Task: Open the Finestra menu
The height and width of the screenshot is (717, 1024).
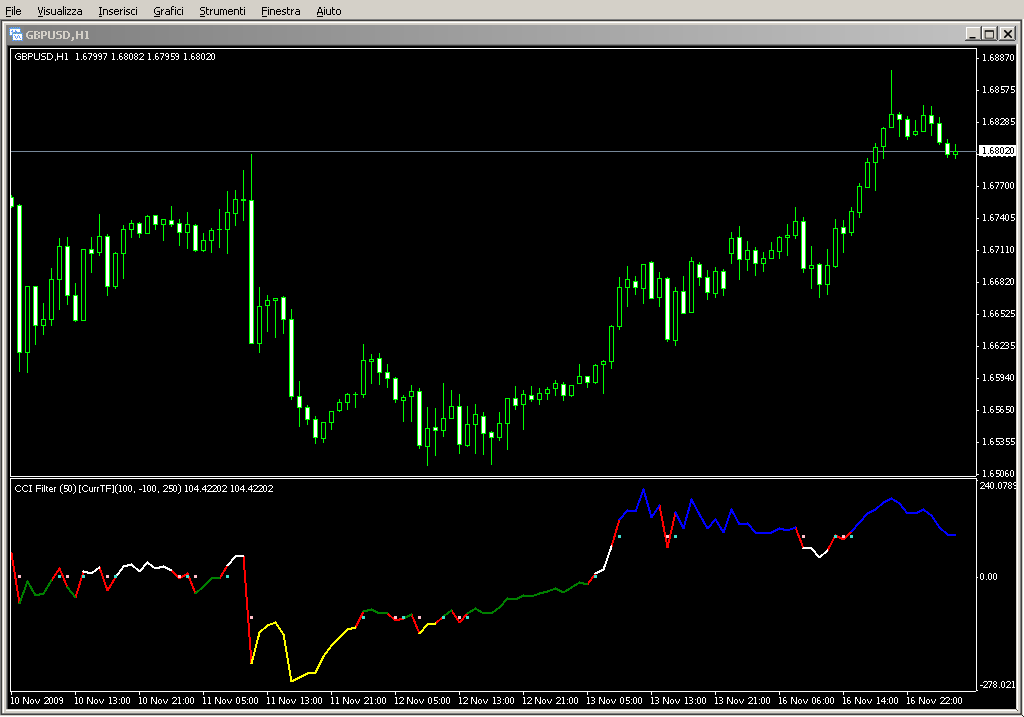Action: (x=280, y=11)
